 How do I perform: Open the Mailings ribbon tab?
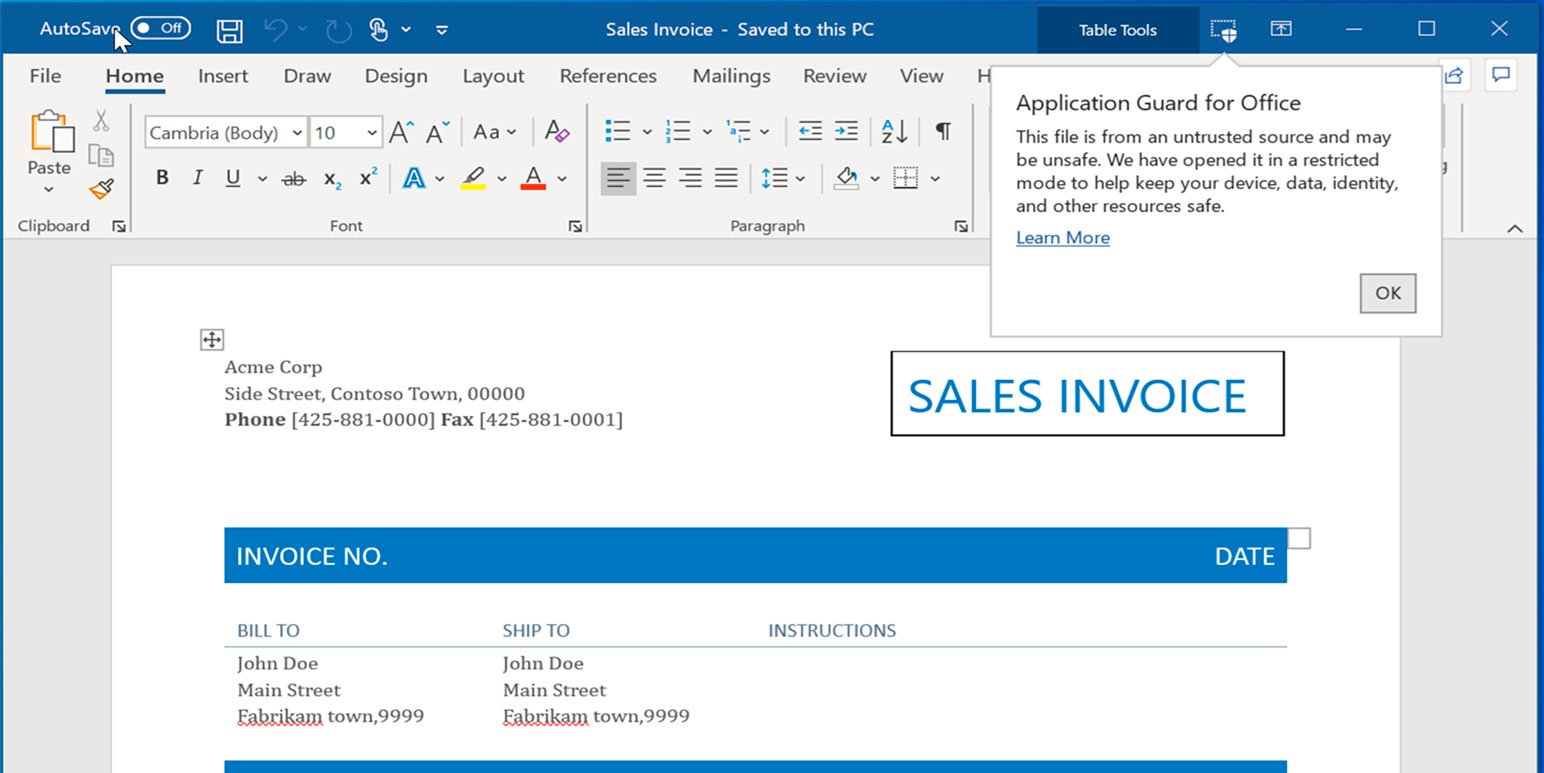[x=731, y=76]
